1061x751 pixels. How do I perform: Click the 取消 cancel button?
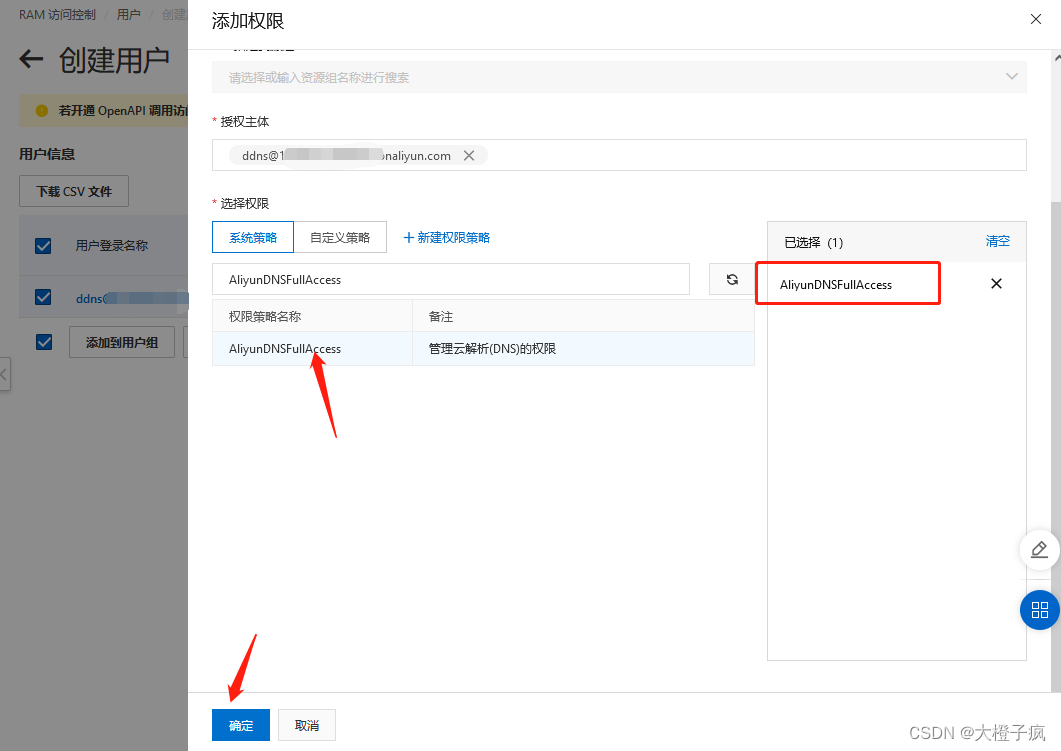point(306,725)
